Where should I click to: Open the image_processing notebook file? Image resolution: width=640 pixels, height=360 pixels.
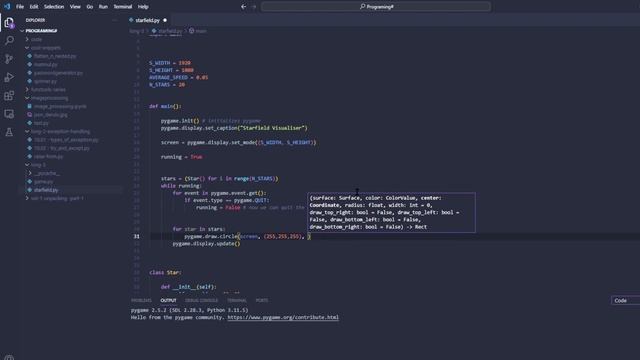click(x=60, y=107)
